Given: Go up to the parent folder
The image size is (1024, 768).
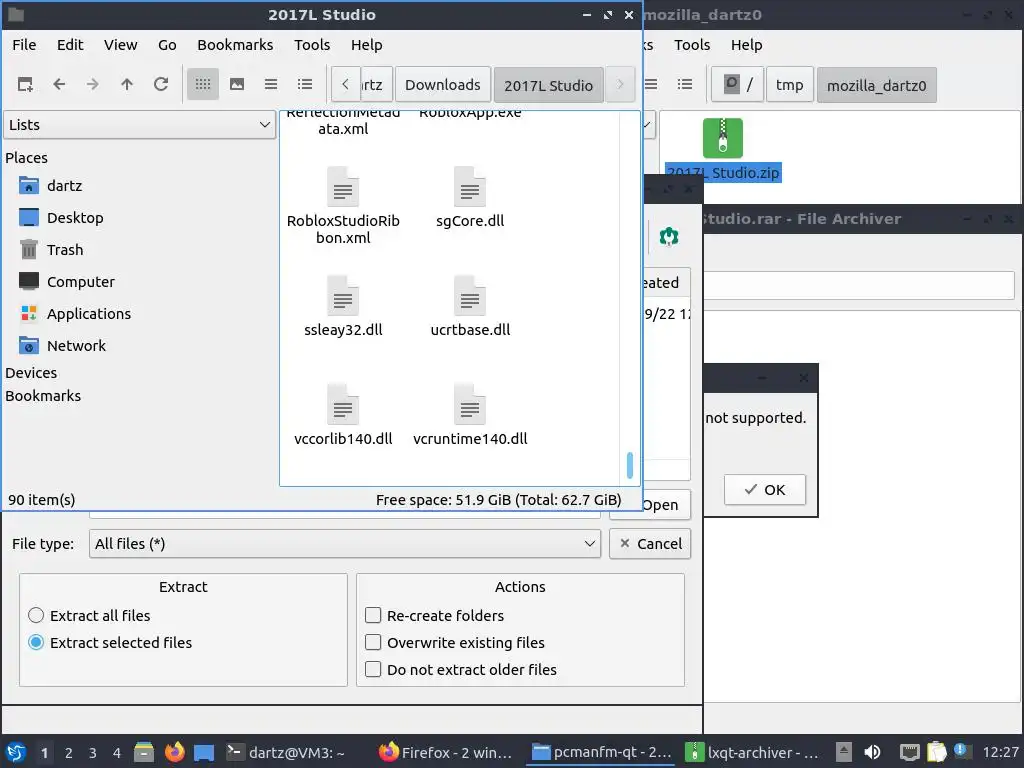Looking at the screenshot, I should (127, 84).
